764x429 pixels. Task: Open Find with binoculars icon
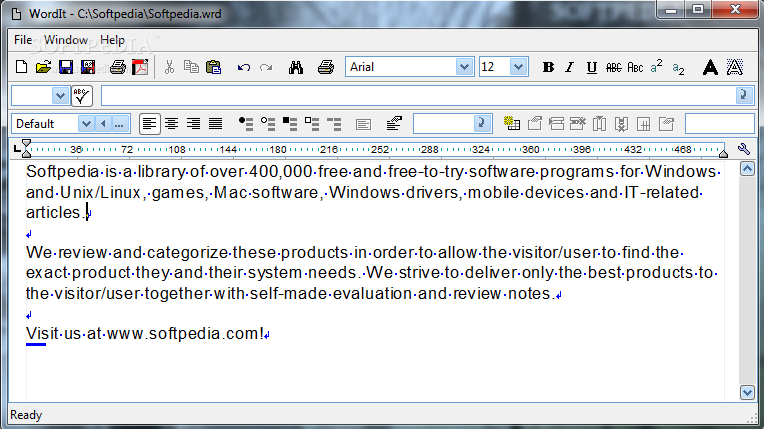(296, 67)
